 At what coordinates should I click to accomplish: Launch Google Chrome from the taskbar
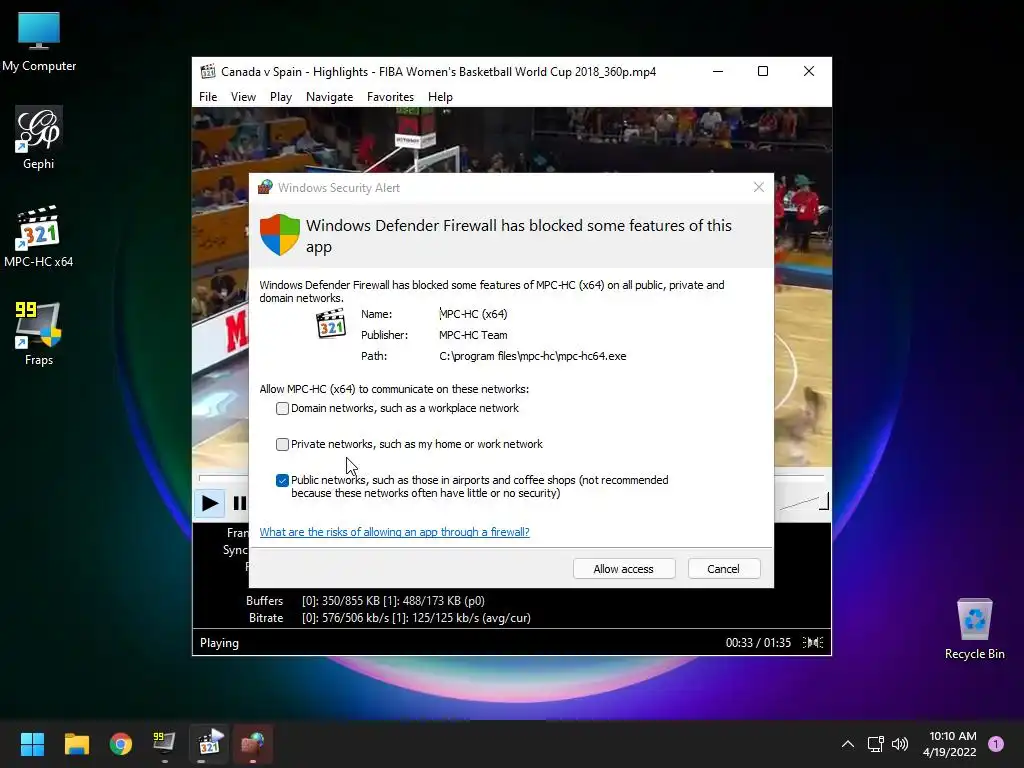(121, 744)
